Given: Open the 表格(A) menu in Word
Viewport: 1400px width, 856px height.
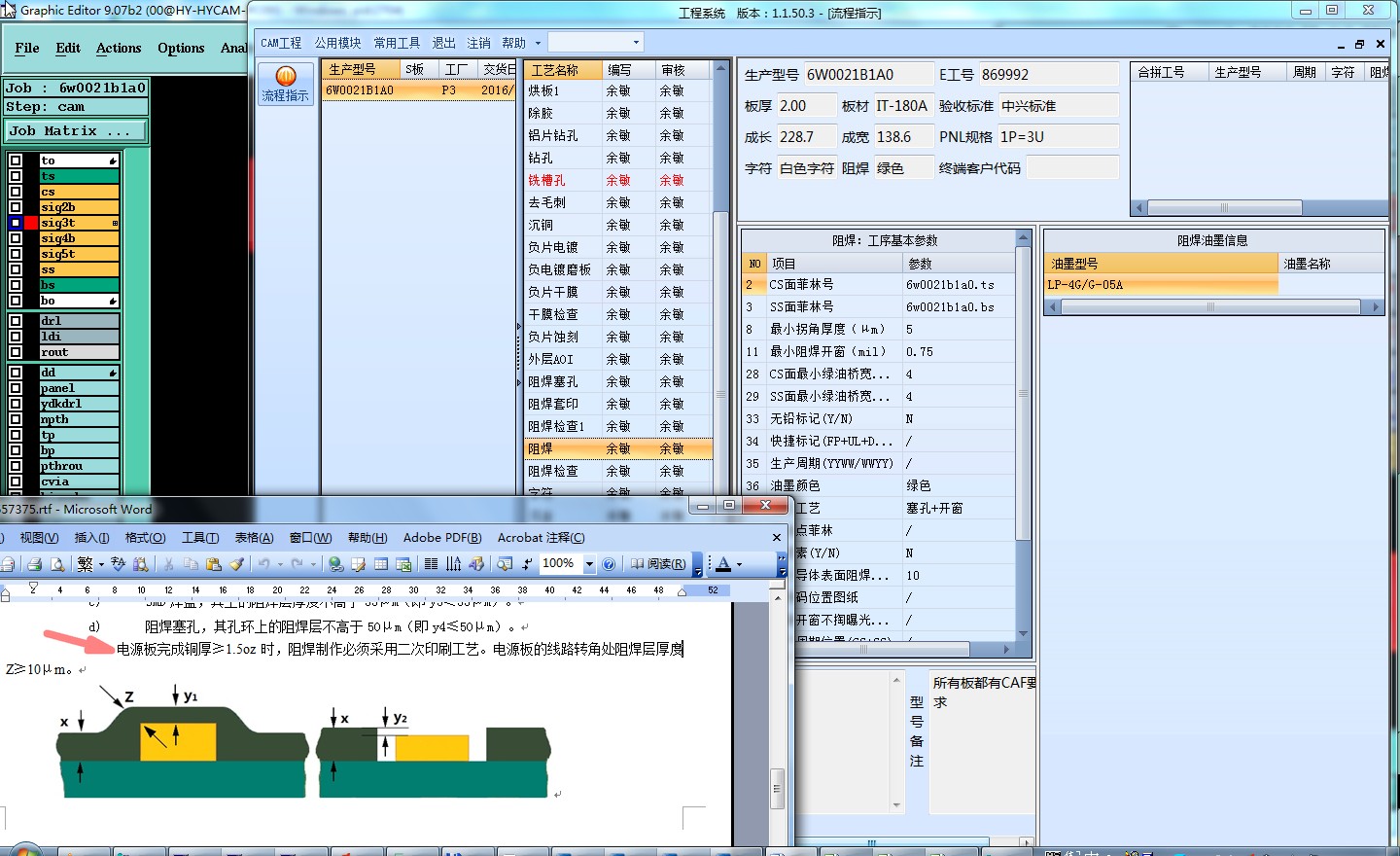Looking at the screenshot, I should tap(254, 537).
